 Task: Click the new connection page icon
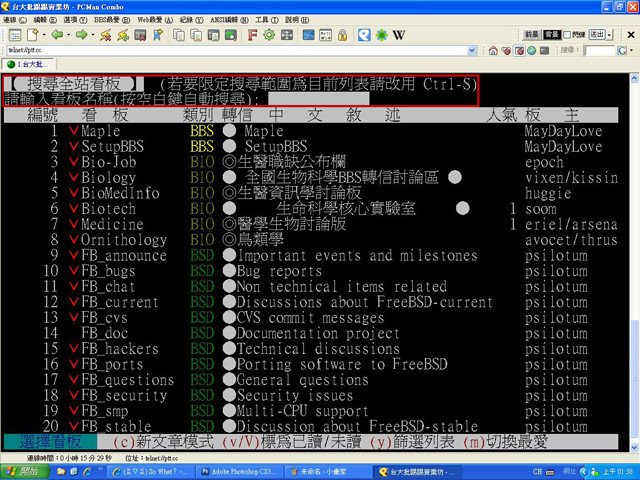33,36
